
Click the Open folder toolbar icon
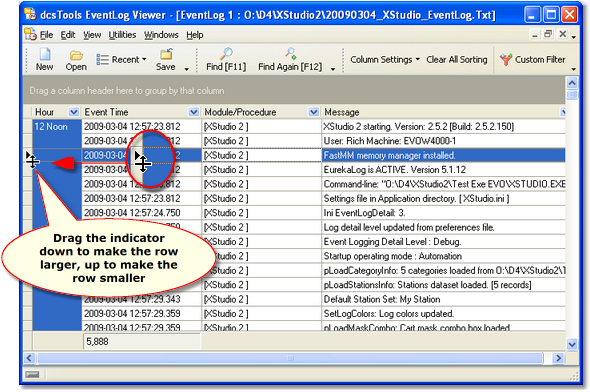pyautogui.click(x=76, y=55)
